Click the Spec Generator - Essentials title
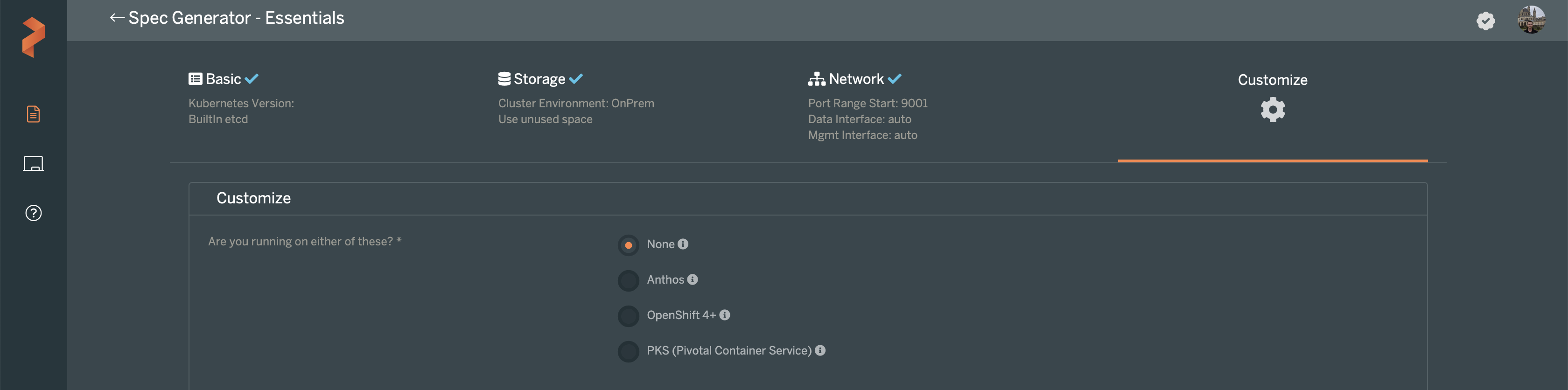The width and height of the screenshot is (1568, 390). (x=236, y=18)
